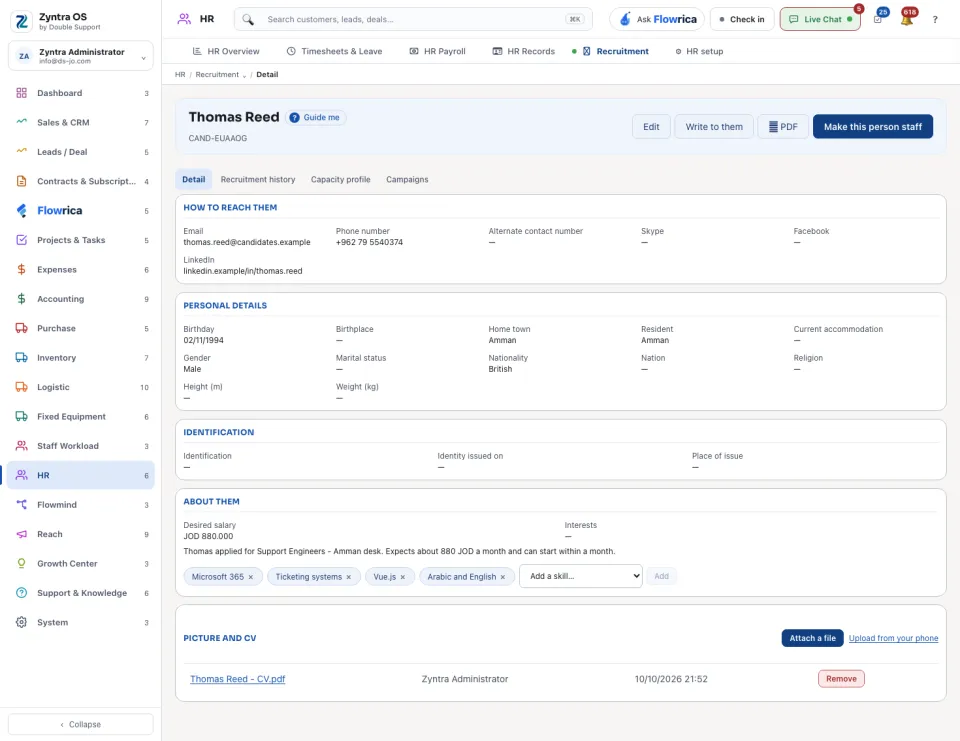
Task: Select the HR item in sidebar
Action: (x=81, y=475)
